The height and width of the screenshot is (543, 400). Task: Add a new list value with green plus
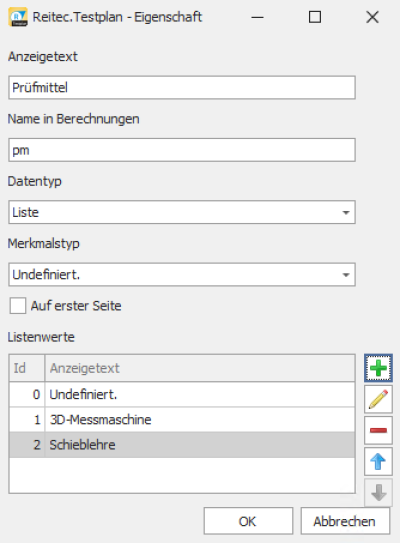378,368
